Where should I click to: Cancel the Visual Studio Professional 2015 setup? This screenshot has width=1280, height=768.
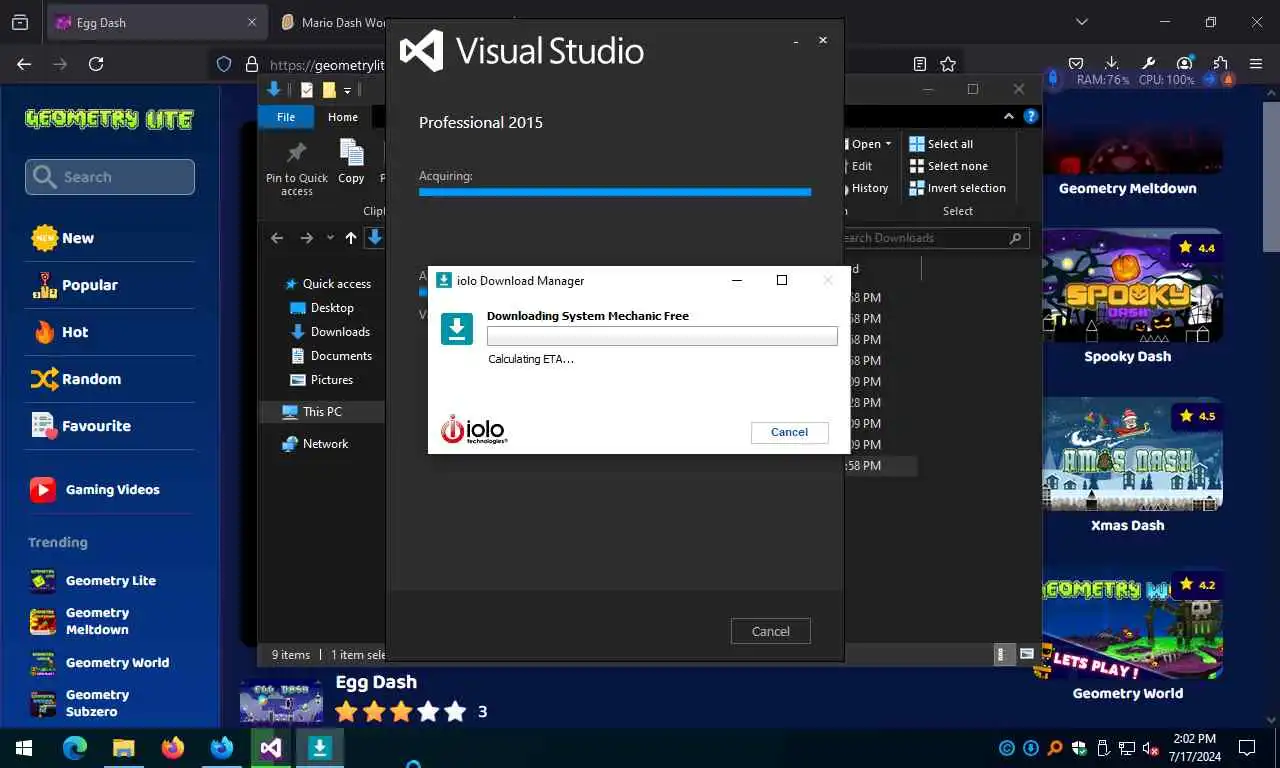coord(770,631)
